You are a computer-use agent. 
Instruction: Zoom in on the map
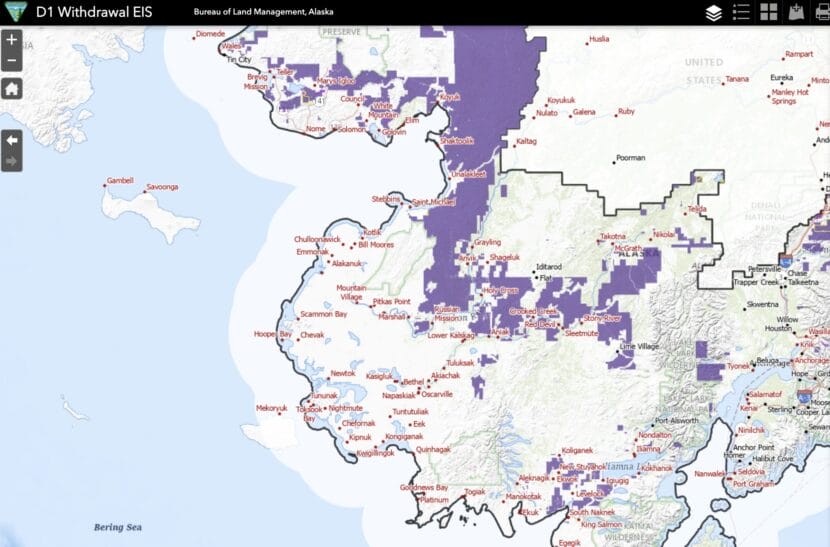[x=12, y=41]
